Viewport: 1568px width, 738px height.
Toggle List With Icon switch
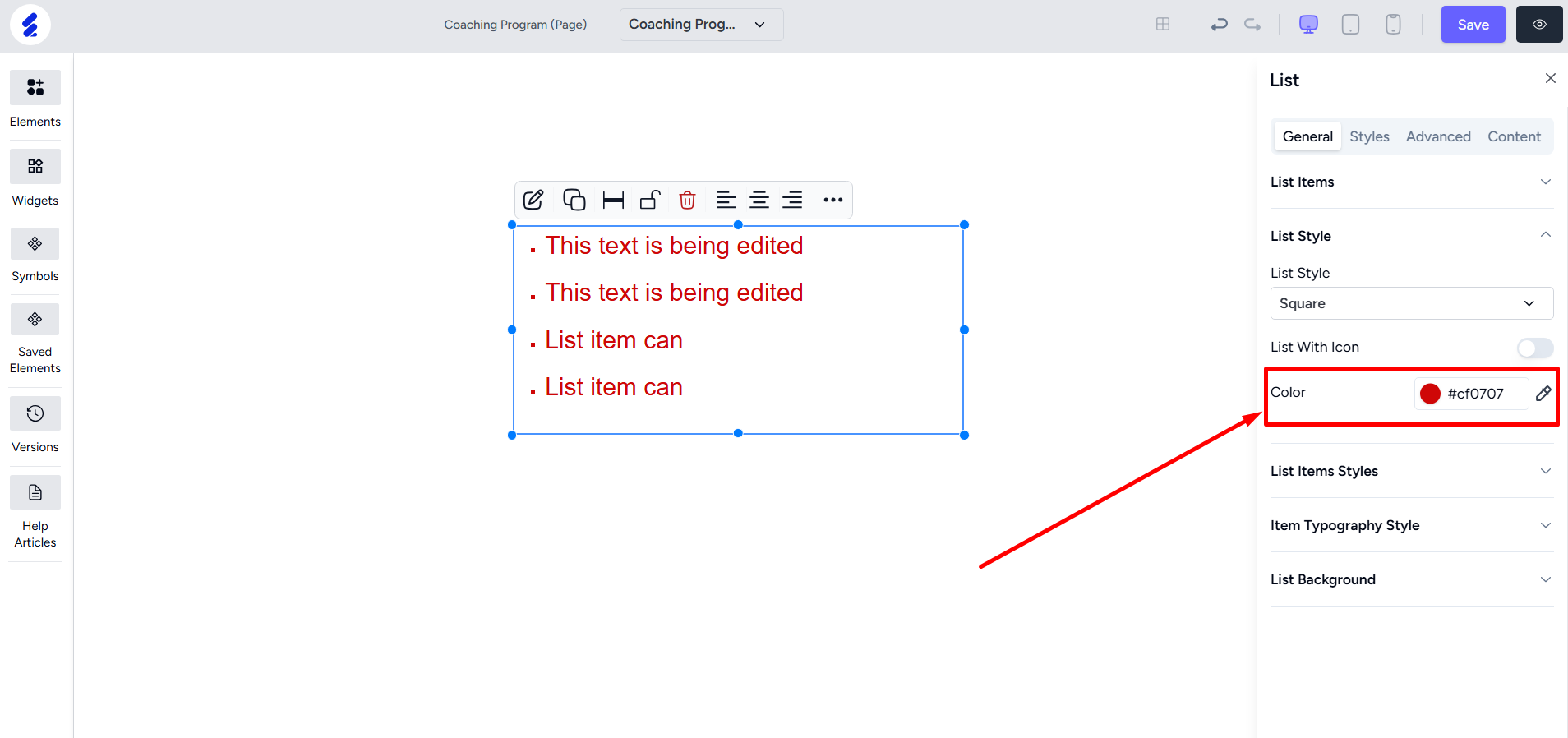tap(1535, 348)
